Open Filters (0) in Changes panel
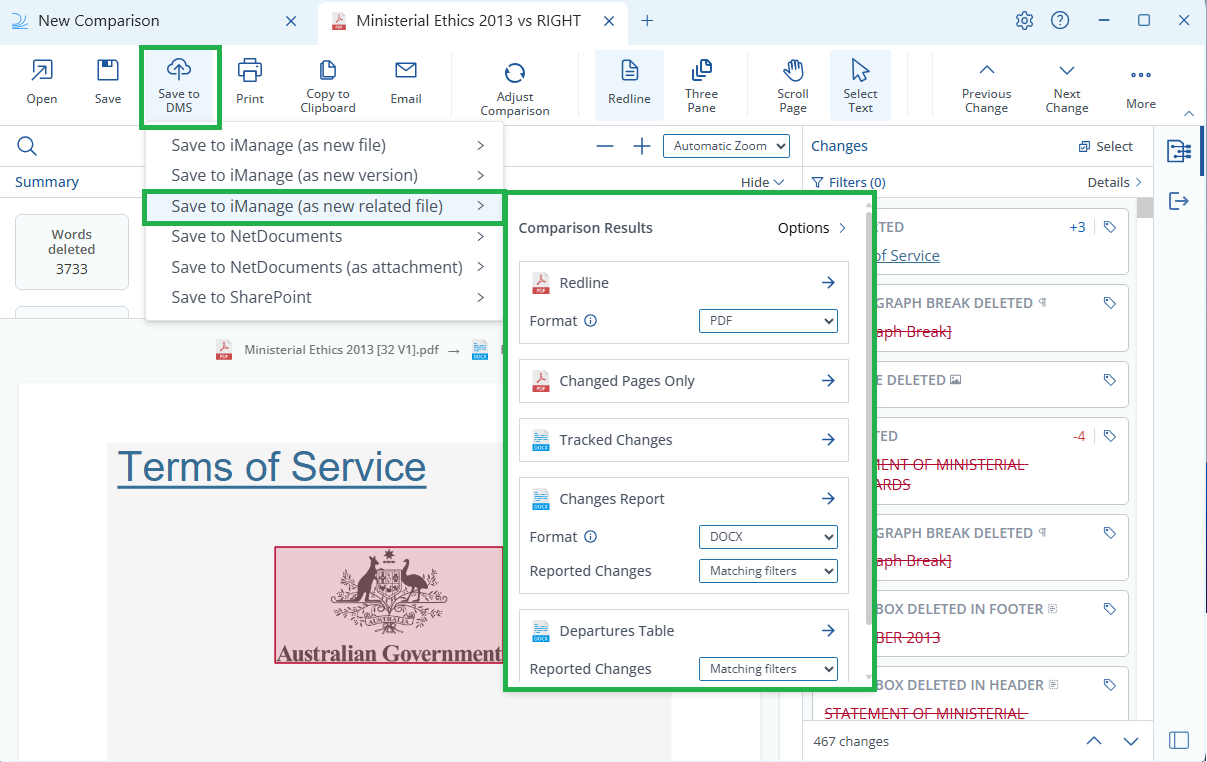Image resolution: width=1207 pixels, height=762 pixels. [848, 182]
